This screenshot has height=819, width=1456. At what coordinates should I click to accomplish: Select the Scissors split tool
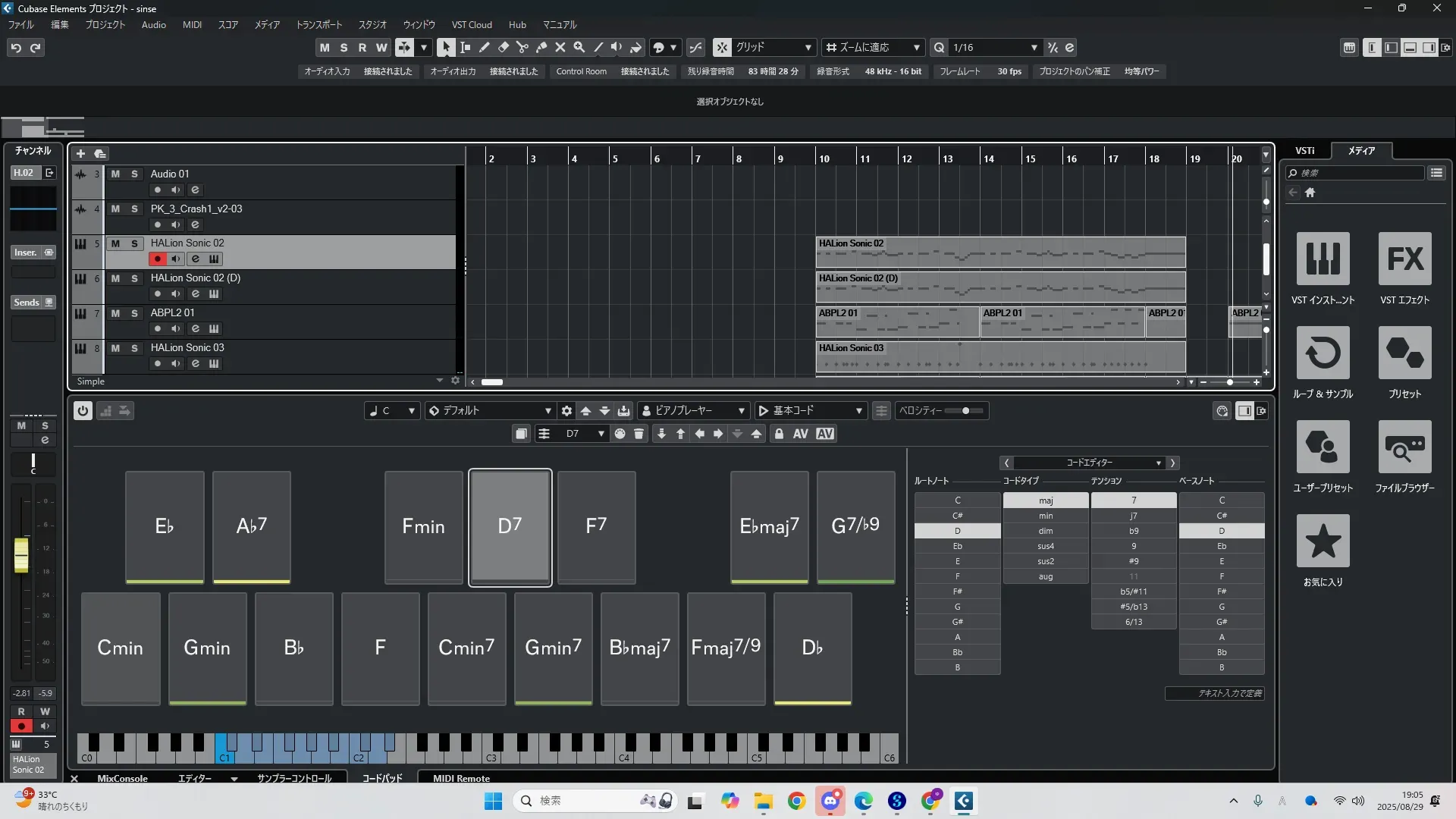click(x=522, y=47)
